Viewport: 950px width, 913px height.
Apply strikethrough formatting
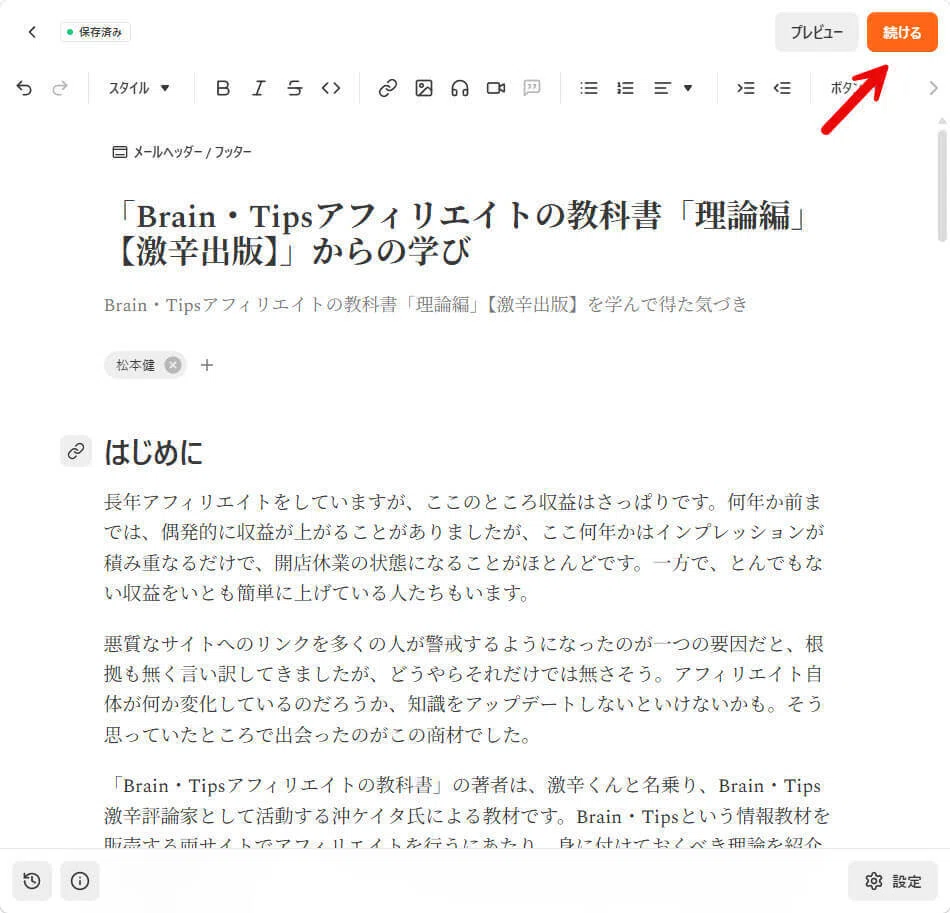pos(294,88)
